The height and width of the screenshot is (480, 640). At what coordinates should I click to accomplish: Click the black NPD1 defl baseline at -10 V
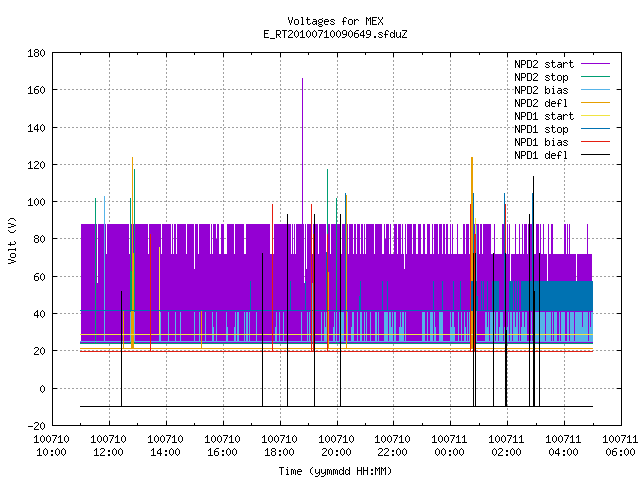click(x=336, y=407)
